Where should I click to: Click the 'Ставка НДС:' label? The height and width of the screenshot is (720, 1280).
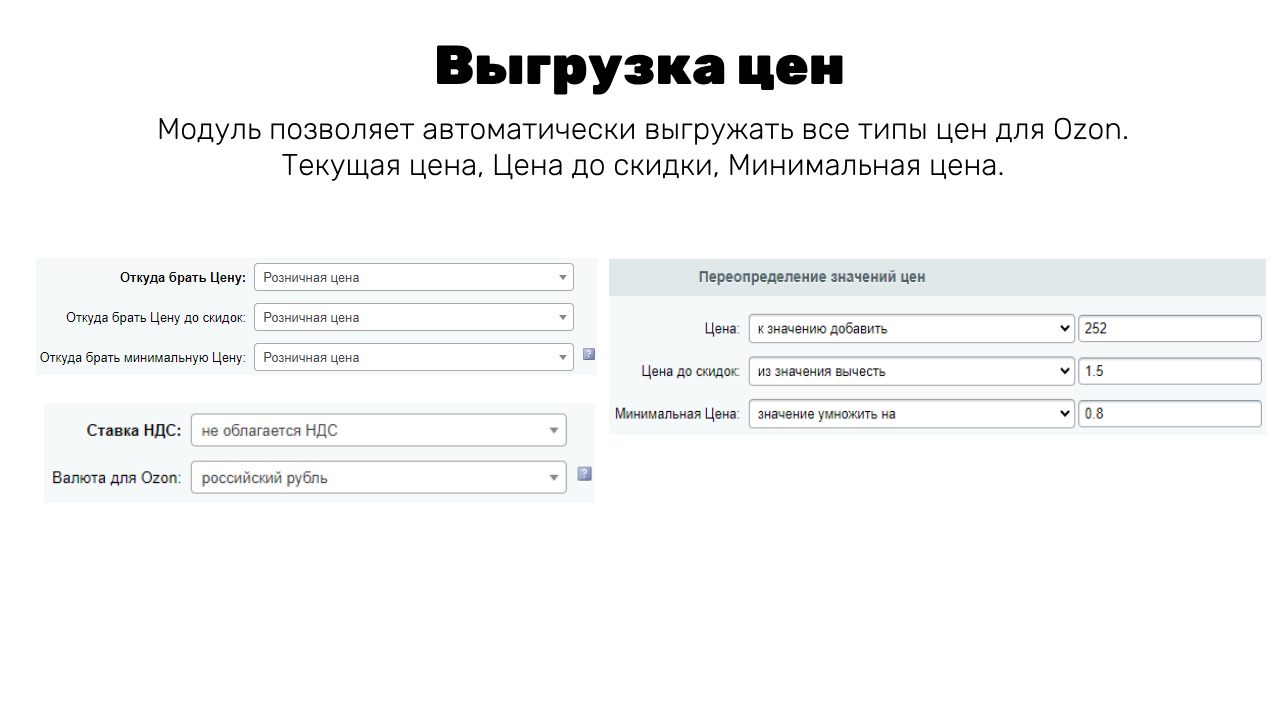click(x=134, y=431)
